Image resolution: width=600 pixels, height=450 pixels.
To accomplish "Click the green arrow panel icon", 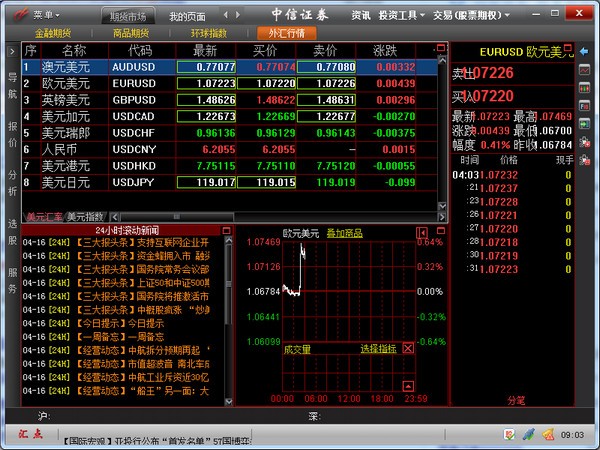I will pyautogui.click(x=584, y=124).
